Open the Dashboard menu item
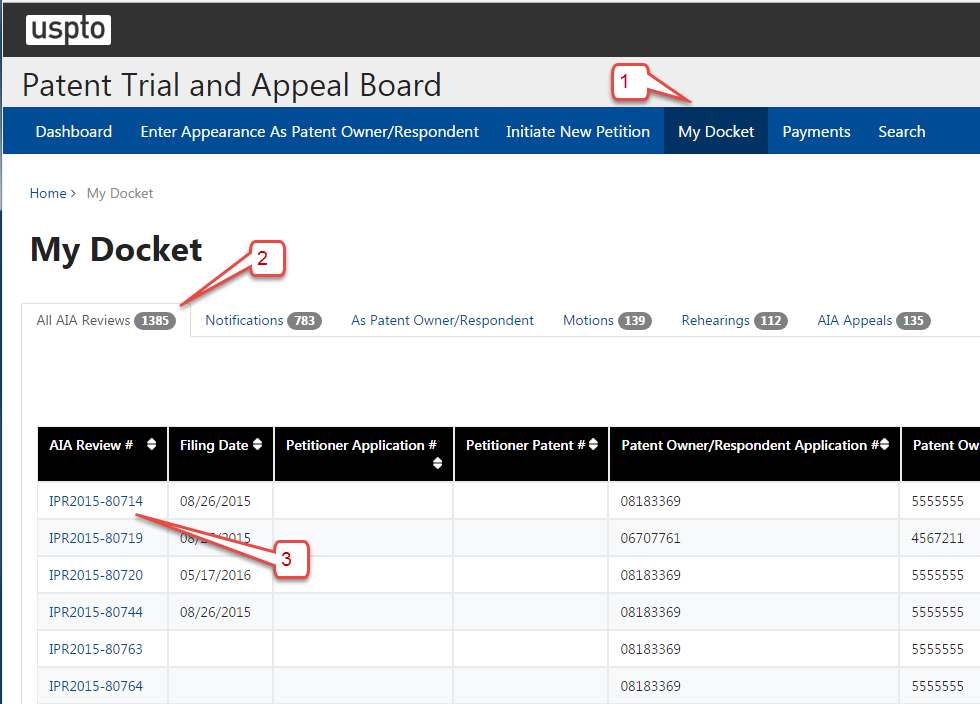 coord(74,132)
